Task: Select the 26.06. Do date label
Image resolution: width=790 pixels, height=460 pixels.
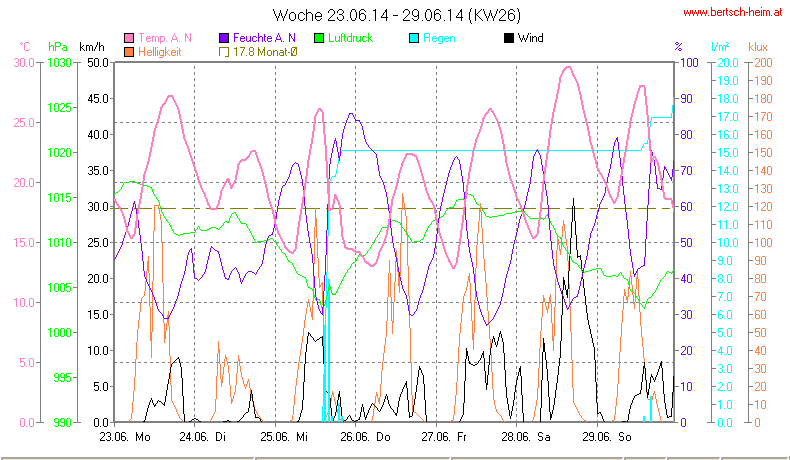Action: [368, 437]
